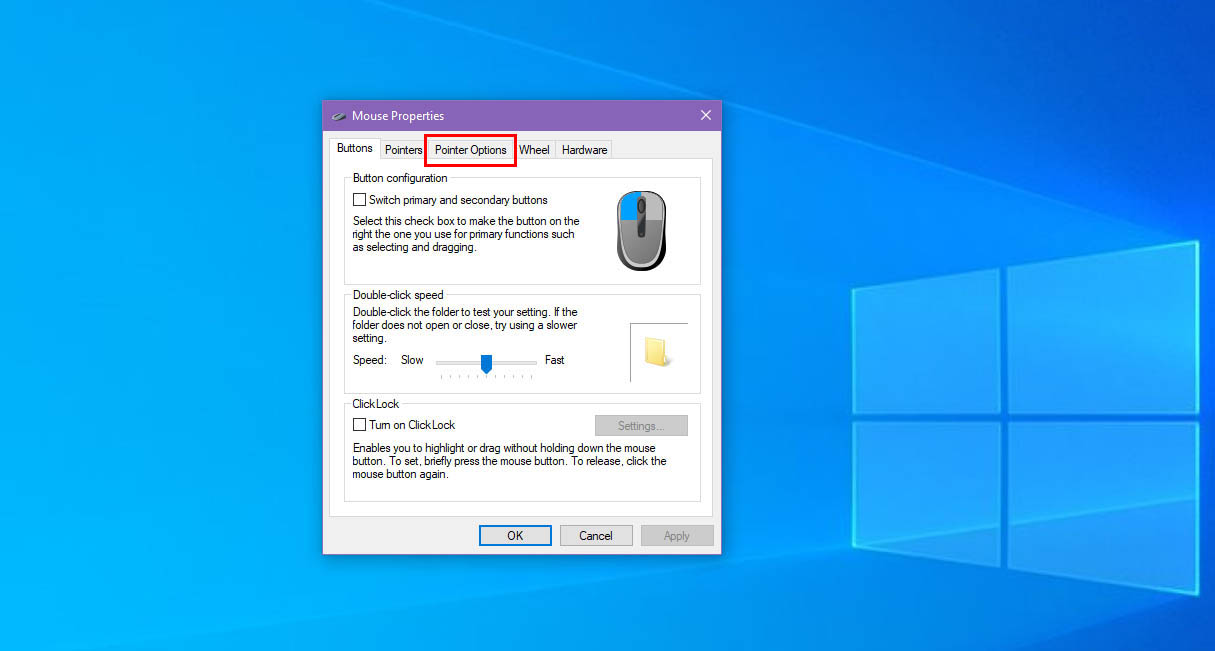Viewport: 1215px width, 651px height.
Task: Open the Pointer Options tab
Action: pos(470,150)
